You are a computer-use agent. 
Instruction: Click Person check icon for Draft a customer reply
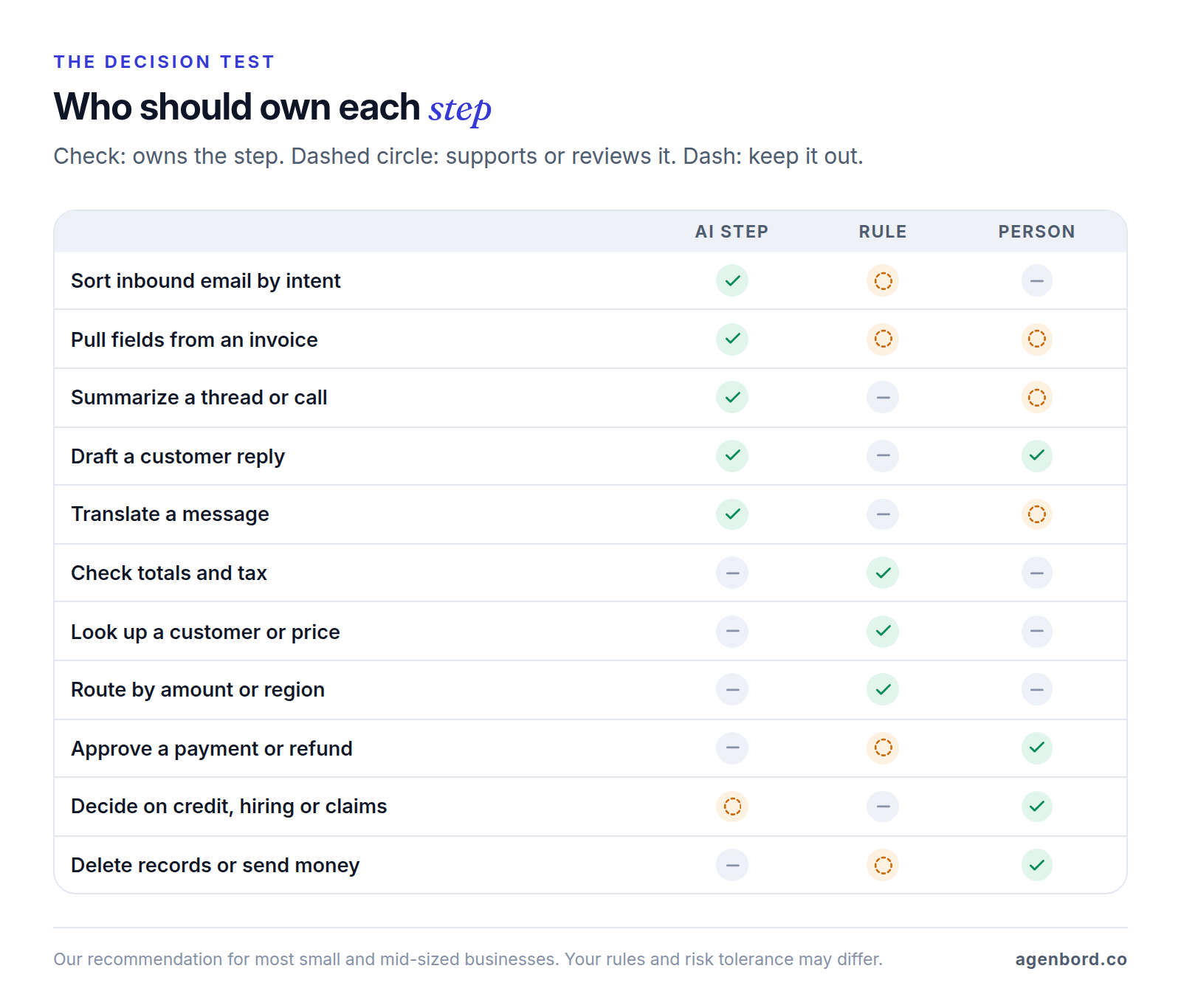(x=1037, y=455)
